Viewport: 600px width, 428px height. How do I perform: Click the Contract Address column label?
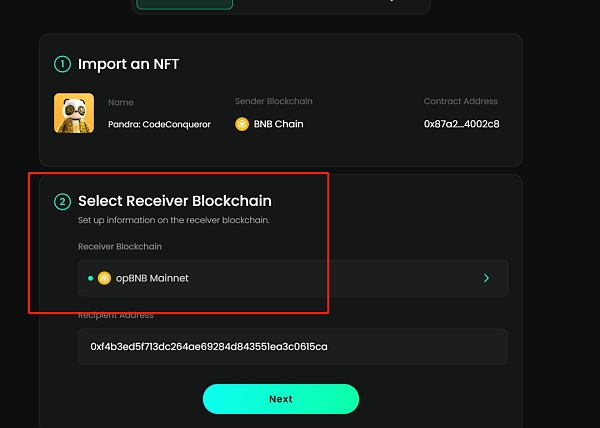click(x=460, y=102)
